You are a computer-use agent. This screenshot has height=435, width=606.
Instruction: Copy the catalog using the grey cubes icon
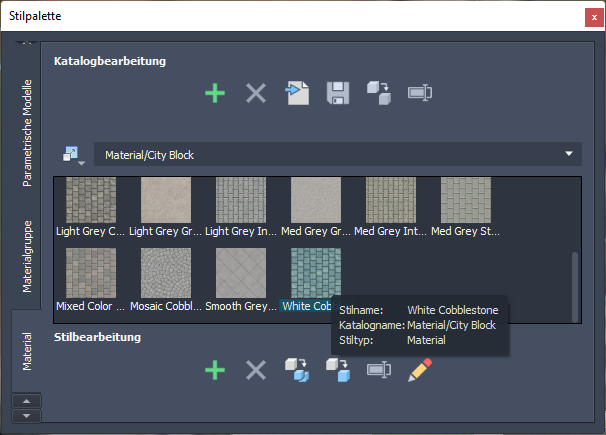[379, 93]
